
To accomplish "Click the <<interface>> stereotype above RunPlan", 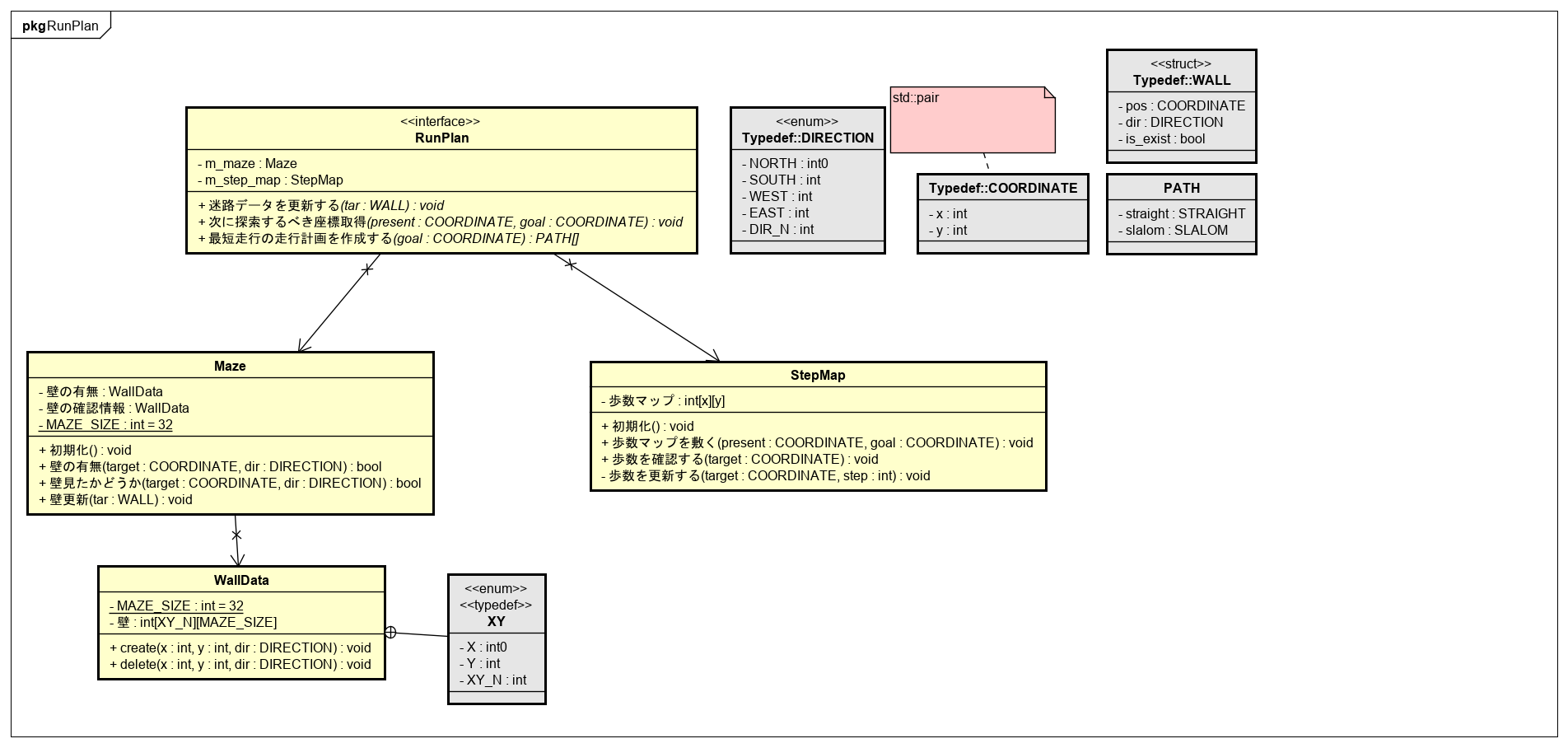I will pos(441,121).
